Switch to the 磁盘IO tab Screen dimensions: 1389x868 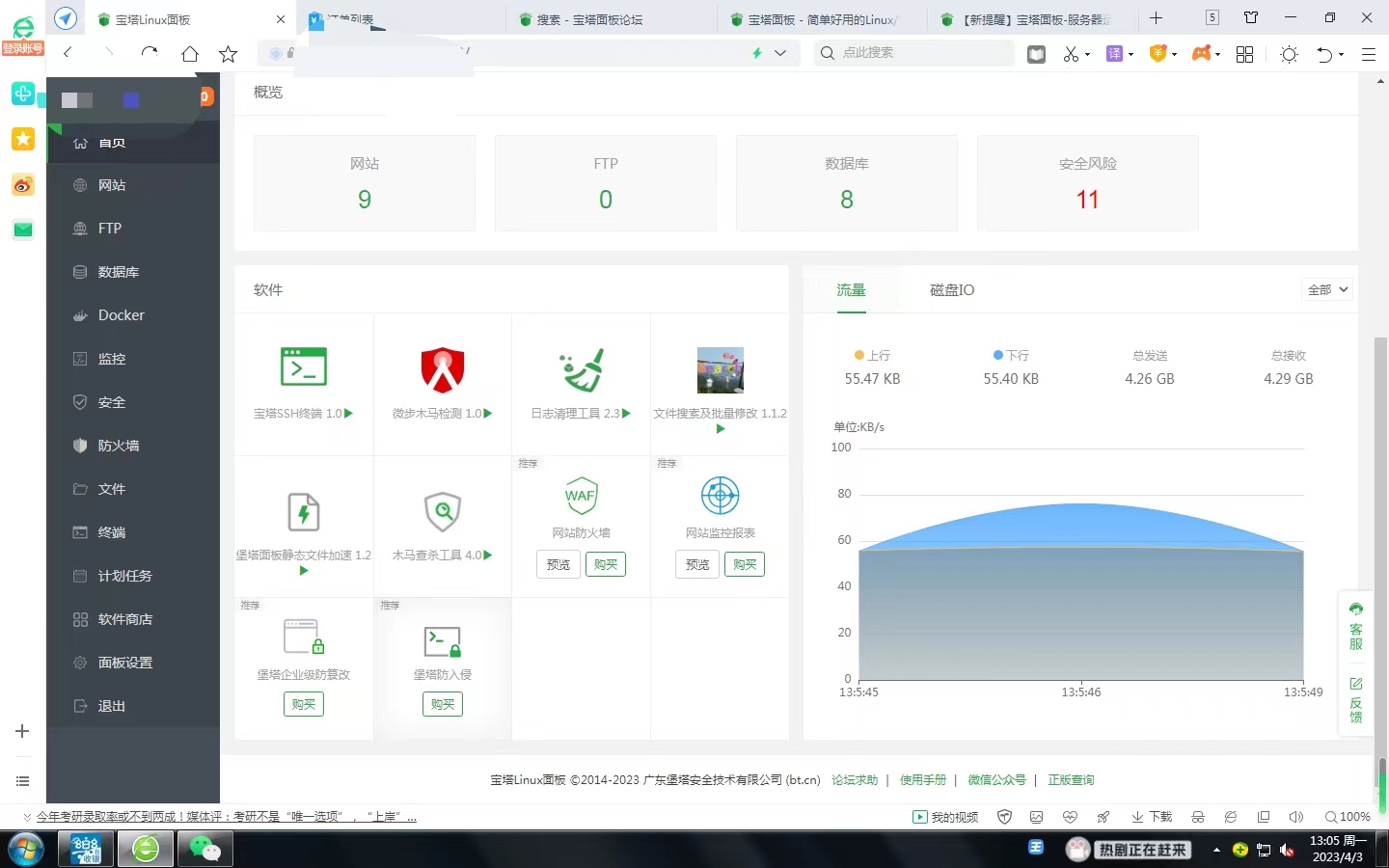[952, 289]
